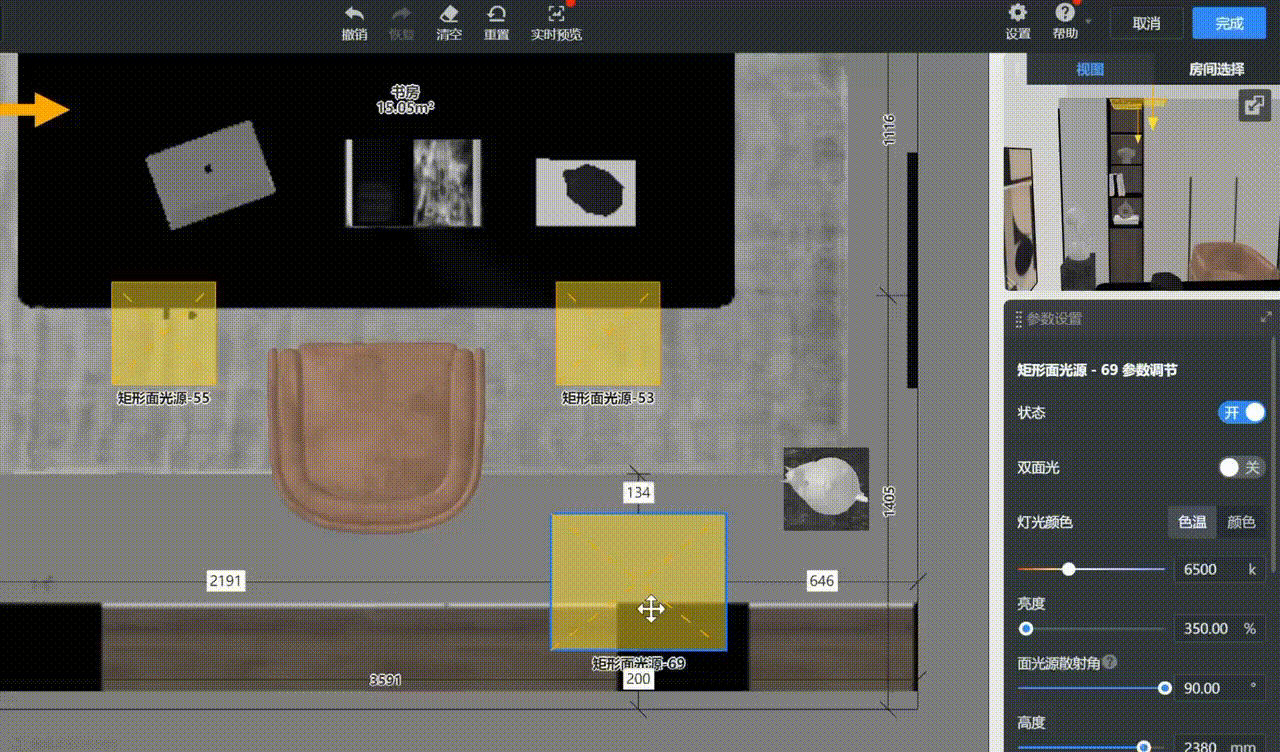This screenshot has height=752, width=1280.
Task: Click the 取消 button
Action: (1147, 23)
